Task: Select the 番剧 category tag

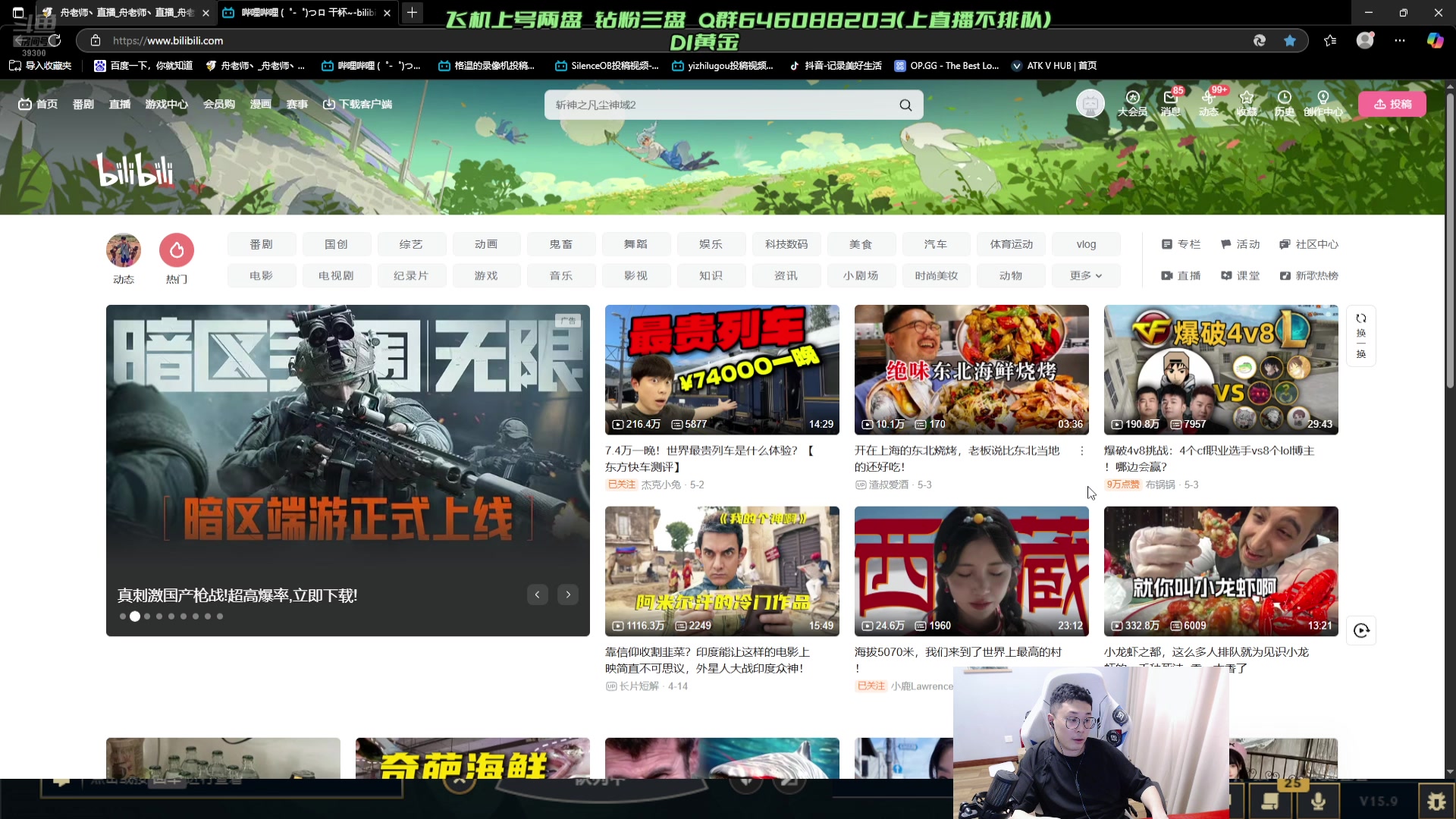Action: coord(261,244)
